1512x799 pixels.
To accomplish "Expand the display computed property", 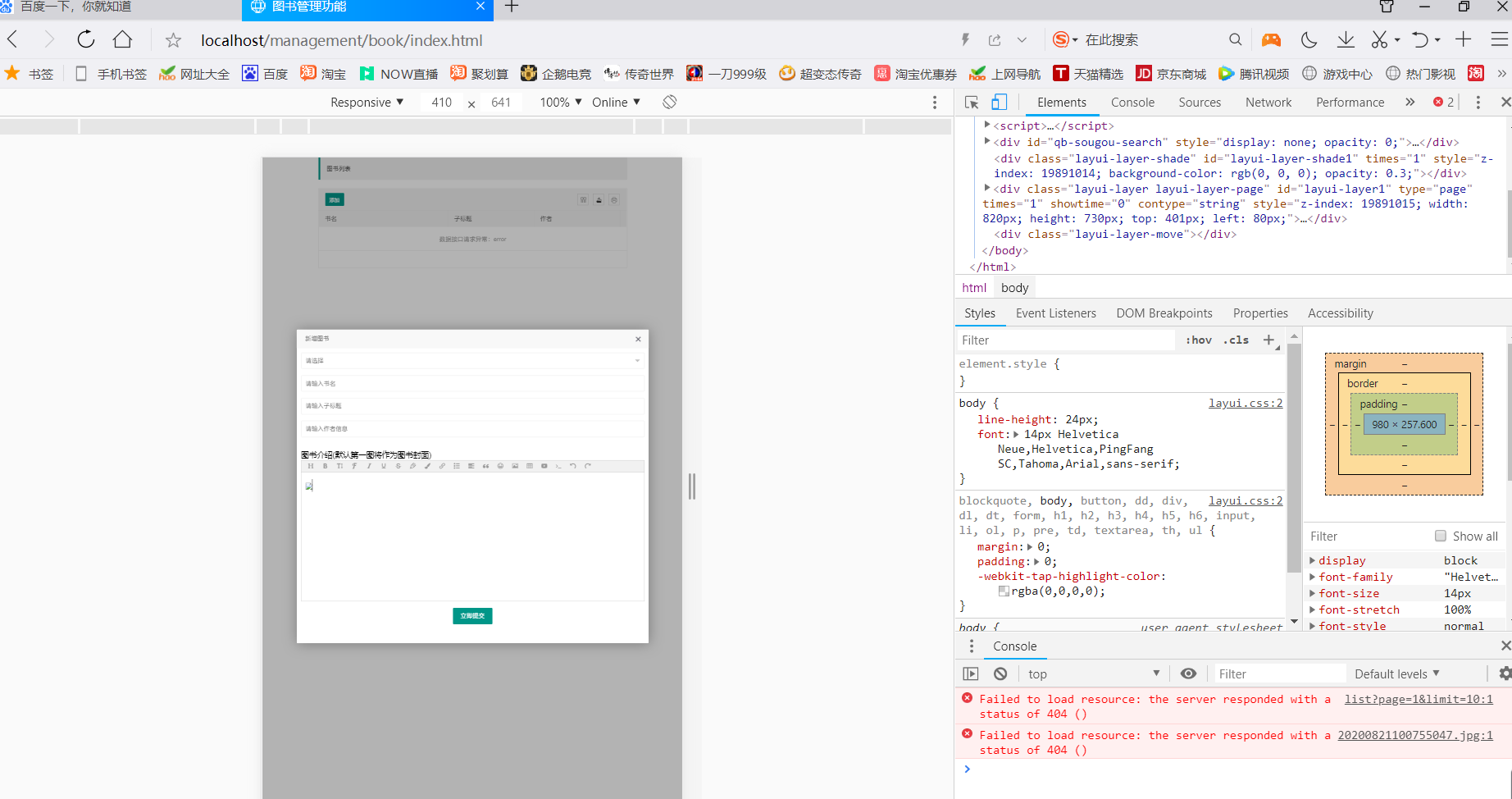I will (1313, 560).
